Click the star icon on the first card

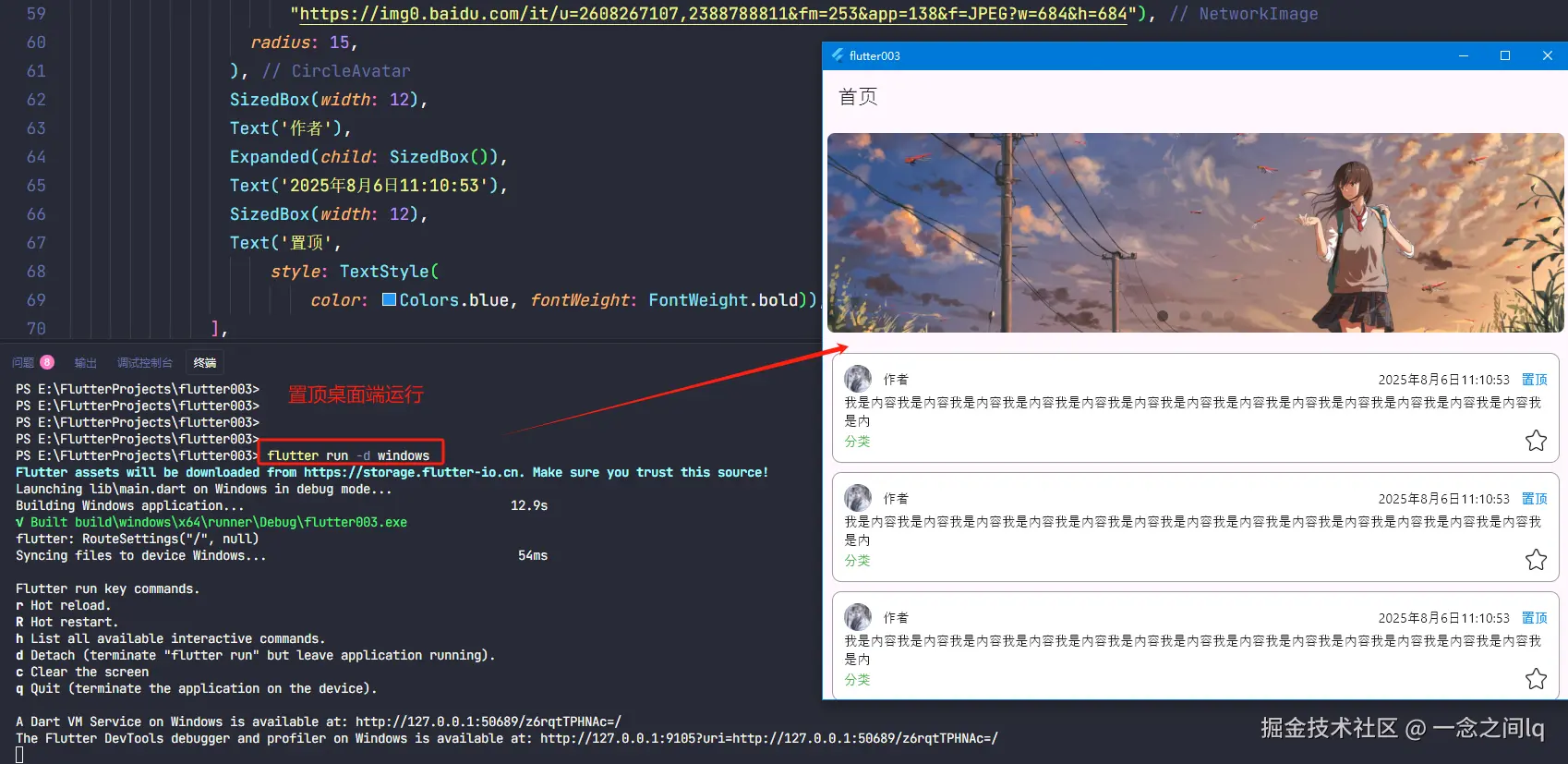tap(1536, 441)
